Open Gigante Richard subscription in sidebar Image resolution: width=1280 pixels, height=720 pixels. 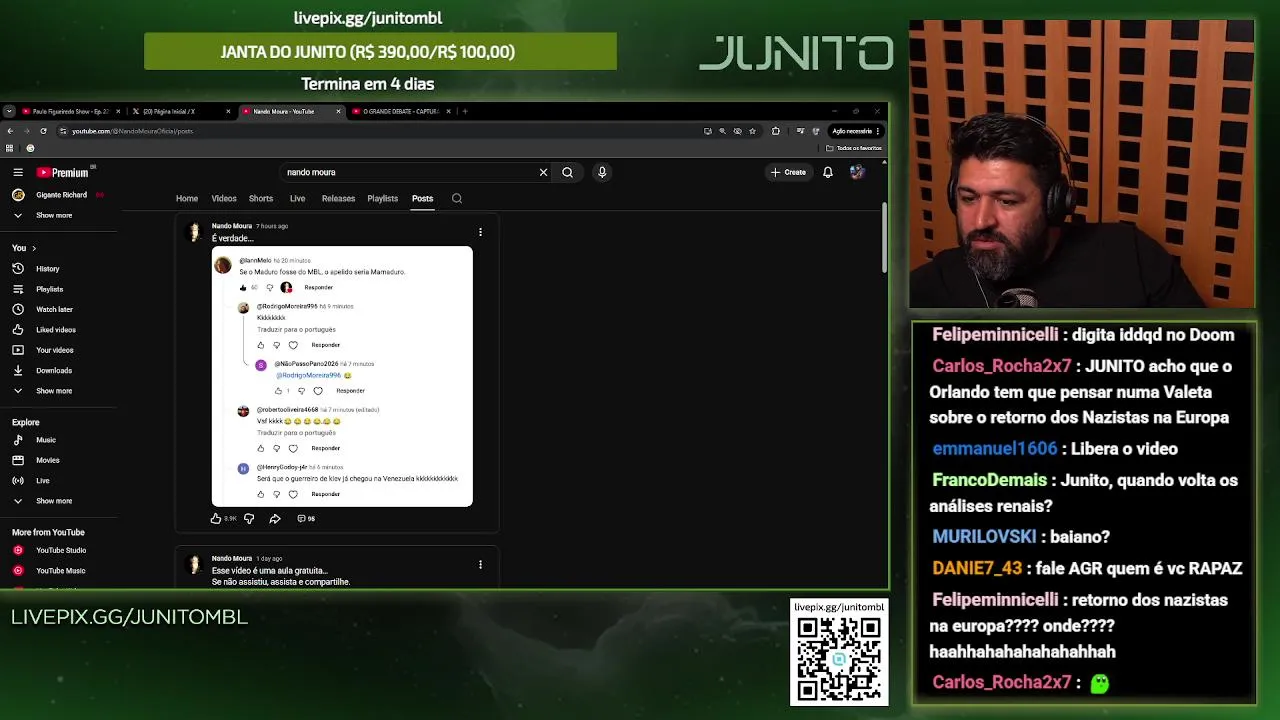[x=60, y=195]
